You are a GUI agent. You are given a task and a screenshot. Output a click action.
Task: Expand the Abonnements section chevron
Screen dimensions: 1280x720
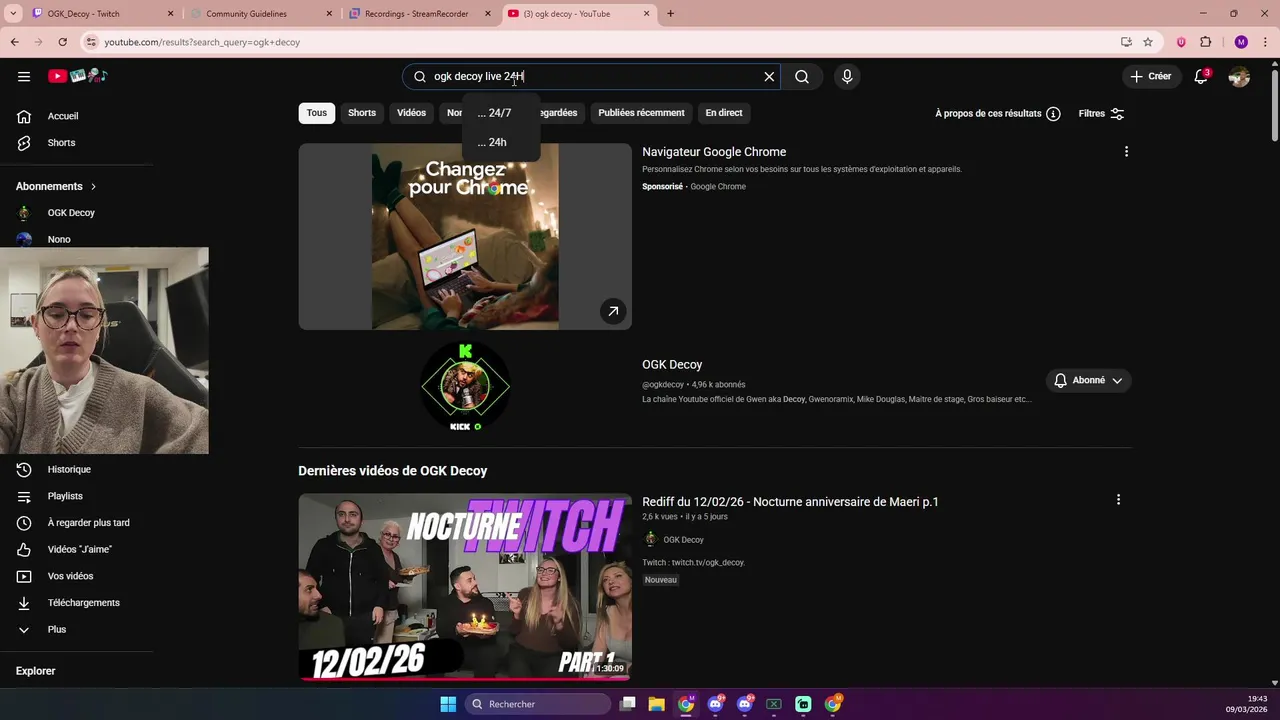(94, 186)
